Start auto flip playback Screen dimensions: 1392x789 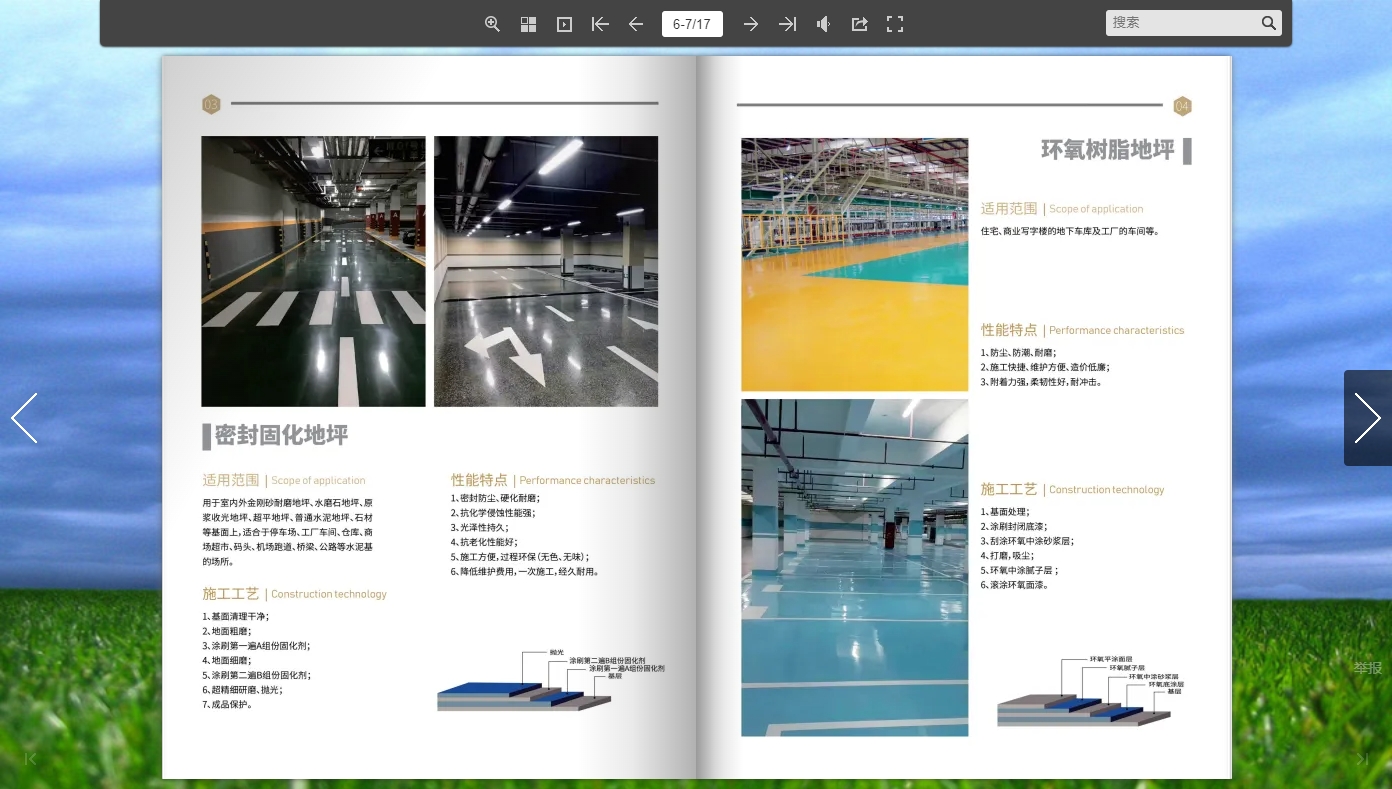click(564, 24)
